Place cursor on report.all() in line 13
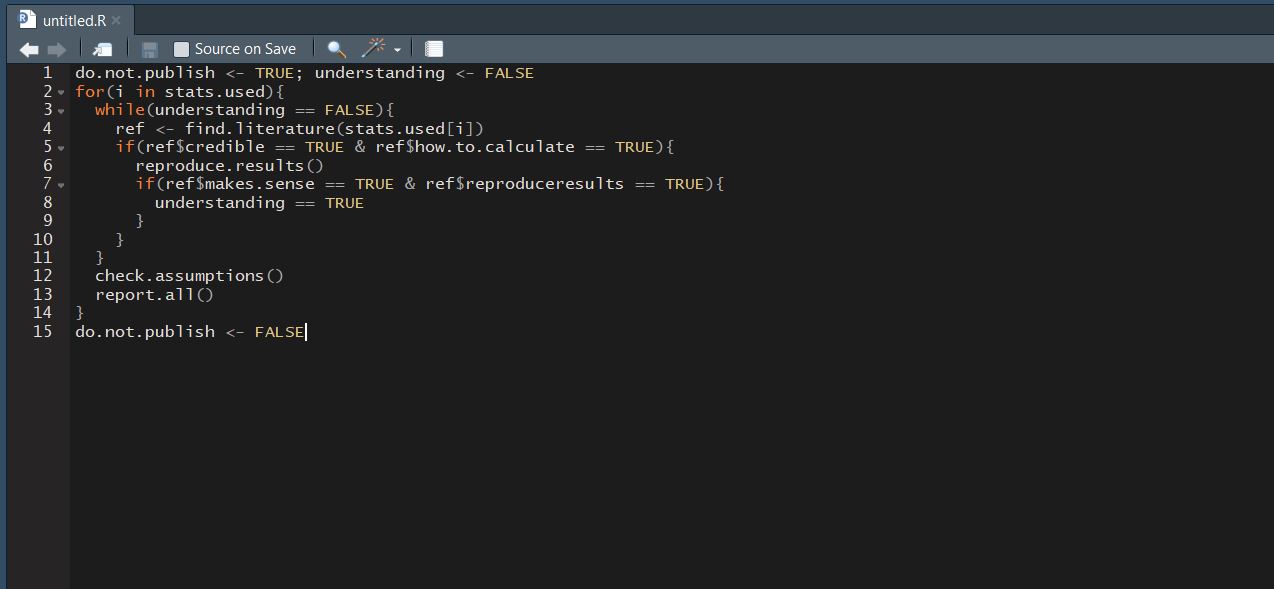The width and height of the screenshot is (1274, 589). click(x=154, y=295)
